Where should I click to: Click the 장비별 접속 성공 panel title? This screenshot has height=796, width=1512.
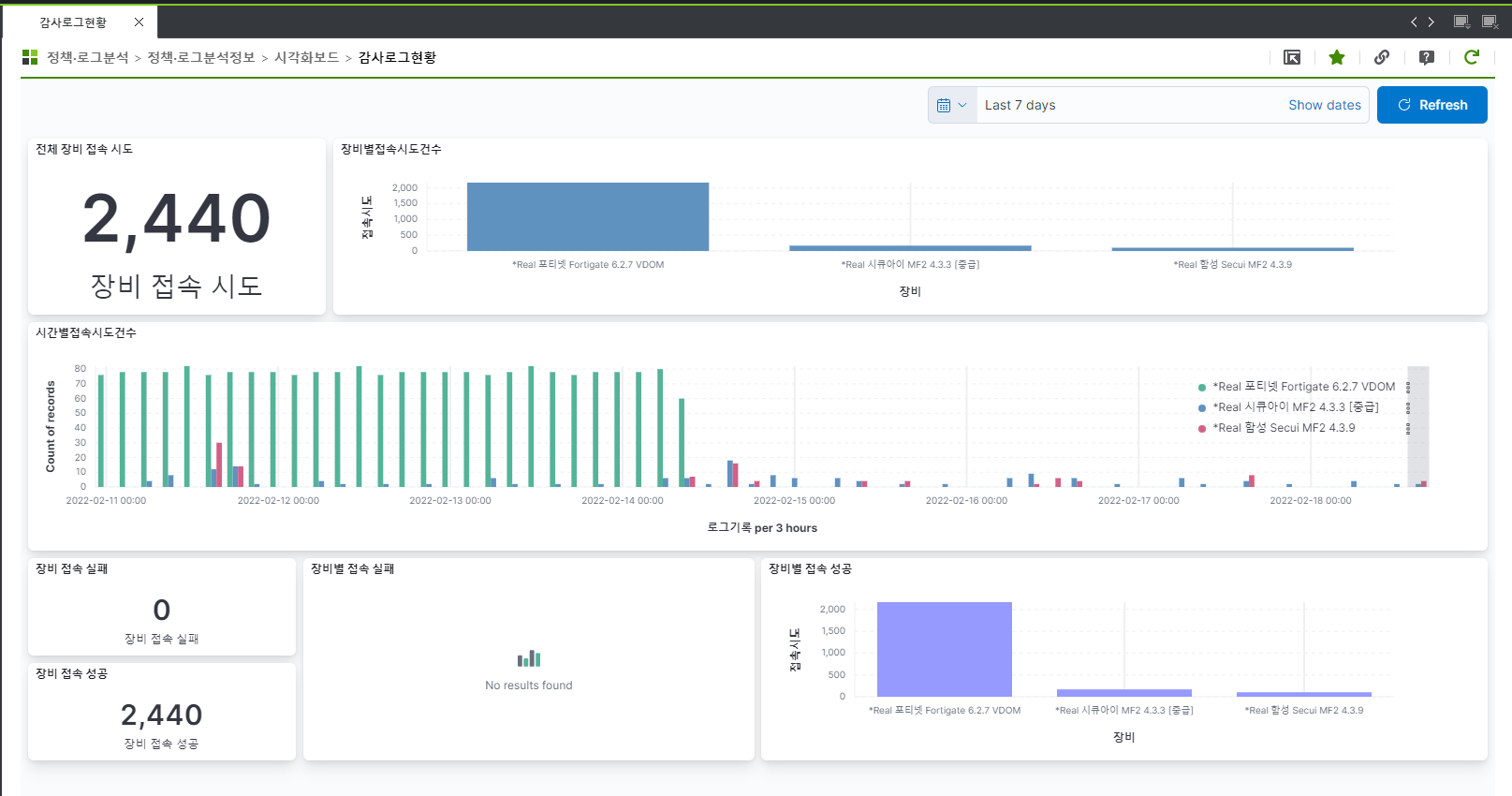810,568
